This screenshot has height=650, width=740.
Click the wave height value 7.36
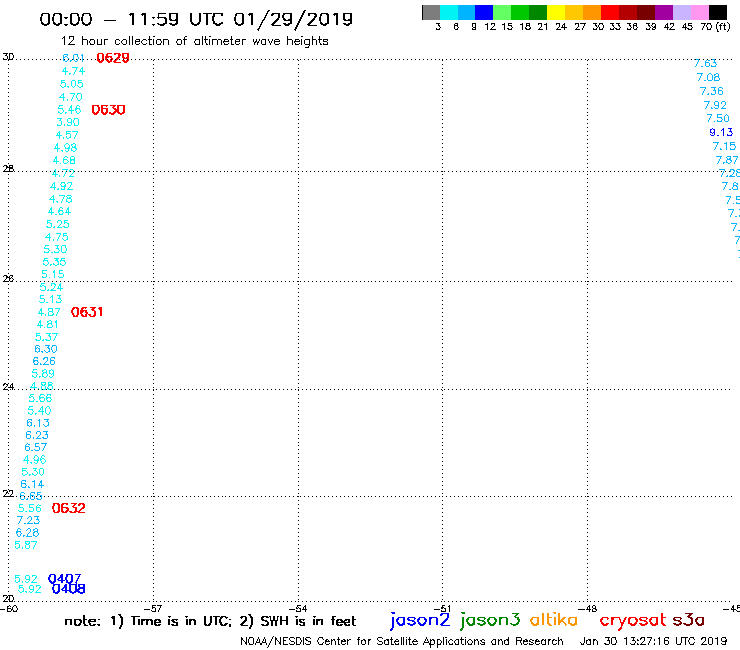click(712, 91)
